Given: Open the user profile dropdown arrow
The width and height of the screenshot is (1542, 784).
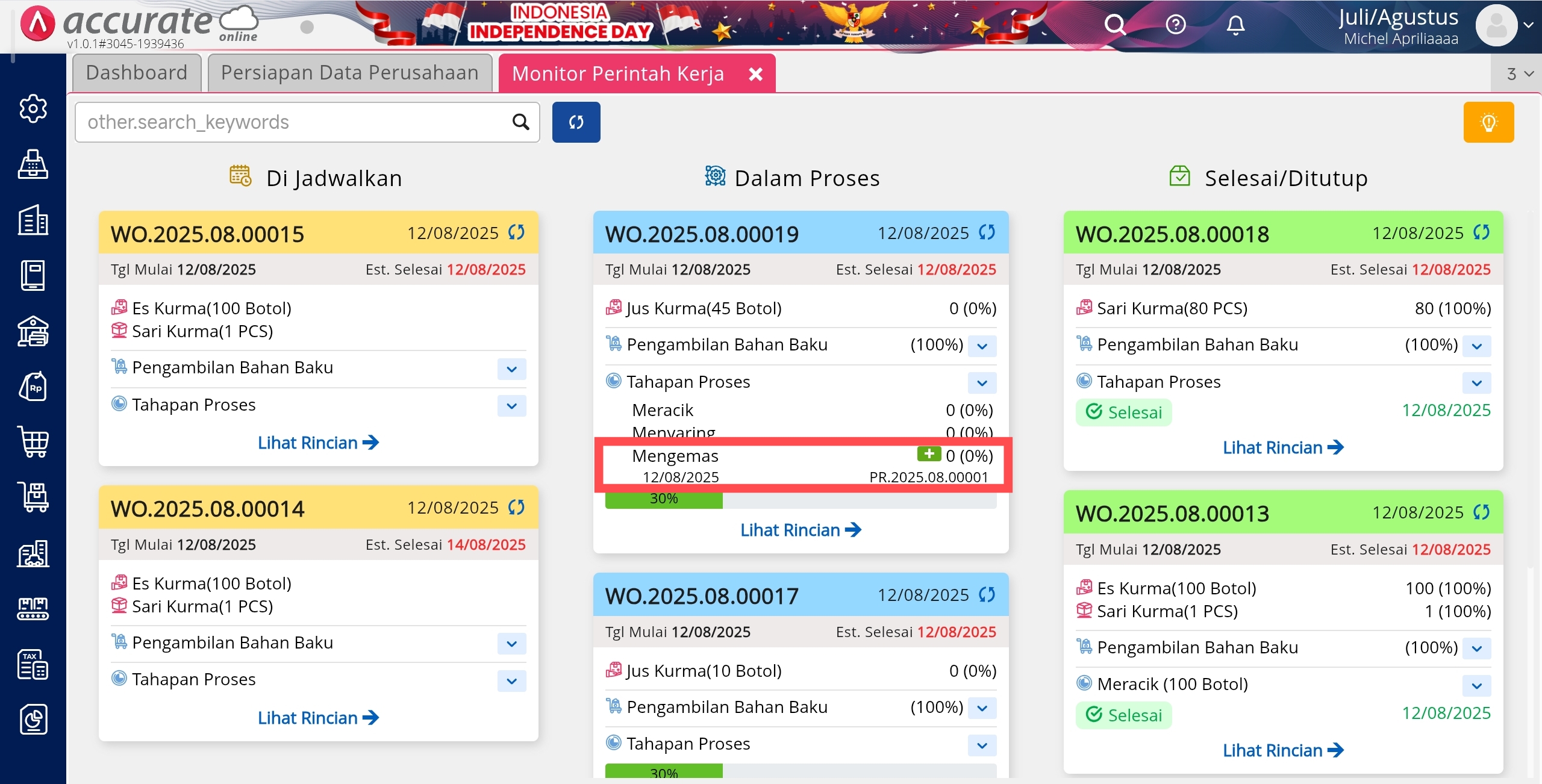Looking at the screenshot, I should [1528, 25].
